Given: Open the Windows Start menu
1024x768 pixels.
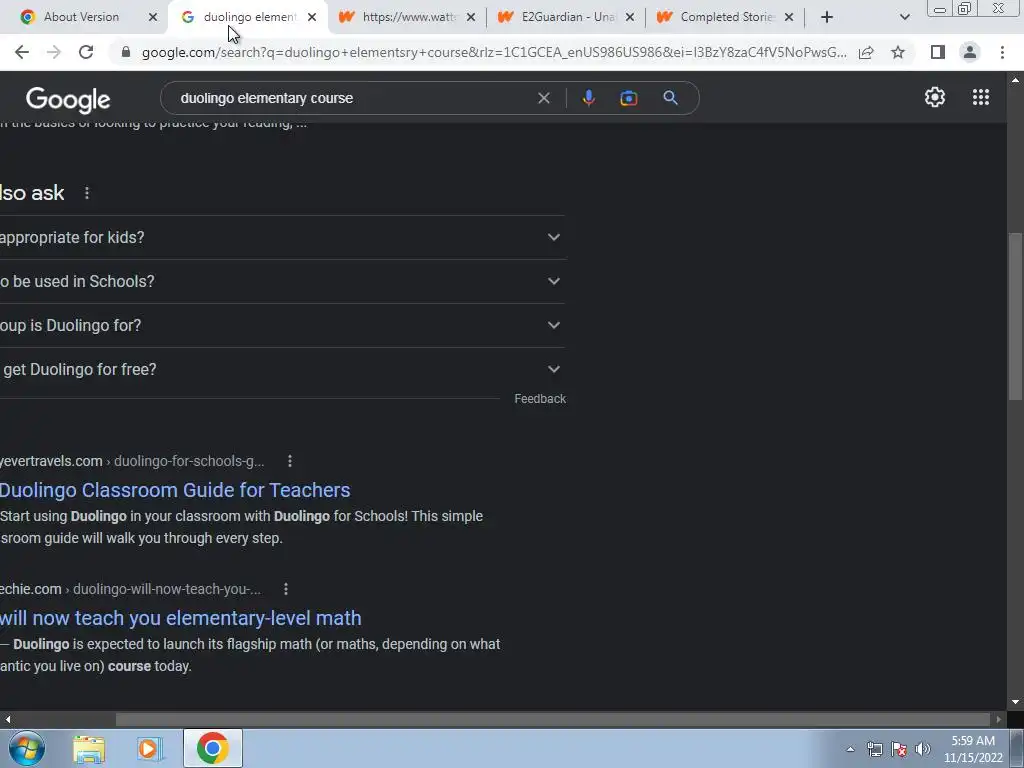Looking at the screenshot, I should point(27,748).
